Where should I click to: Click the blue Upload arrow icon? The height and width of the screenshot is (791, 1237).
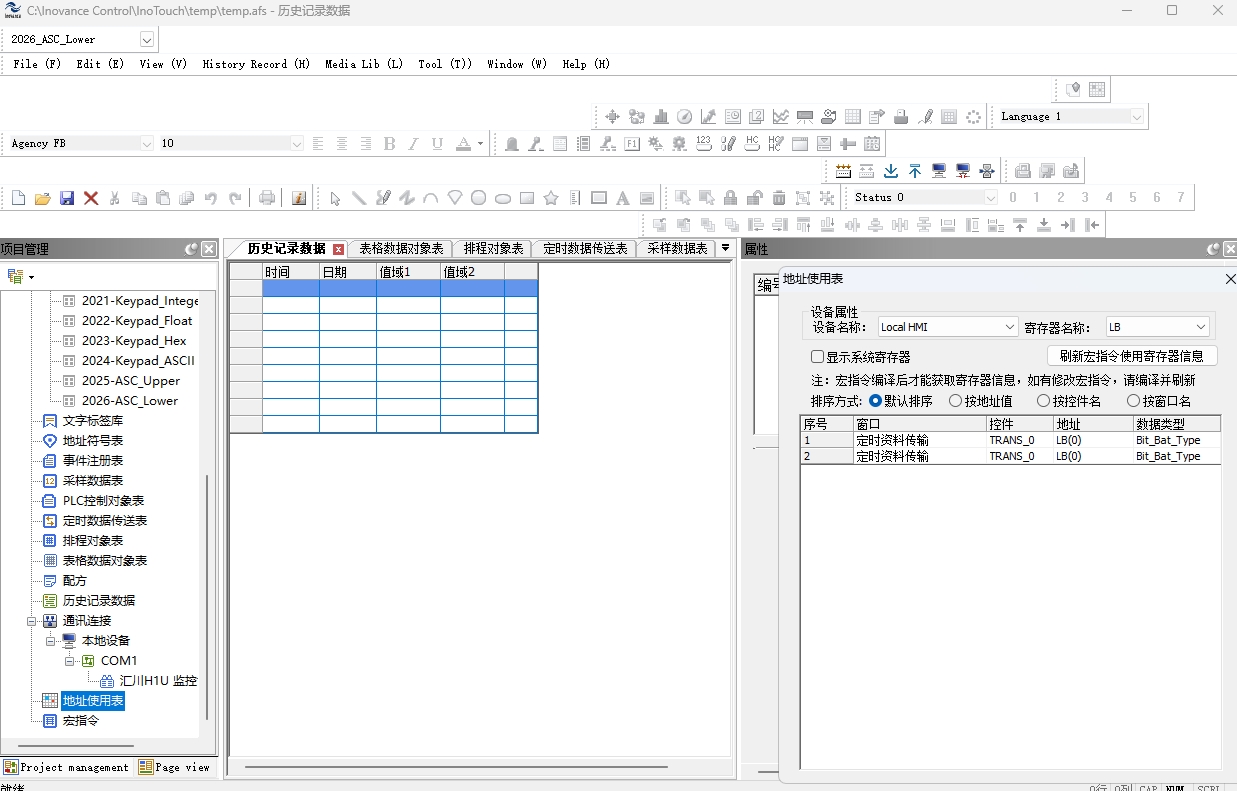pos(915,171)
